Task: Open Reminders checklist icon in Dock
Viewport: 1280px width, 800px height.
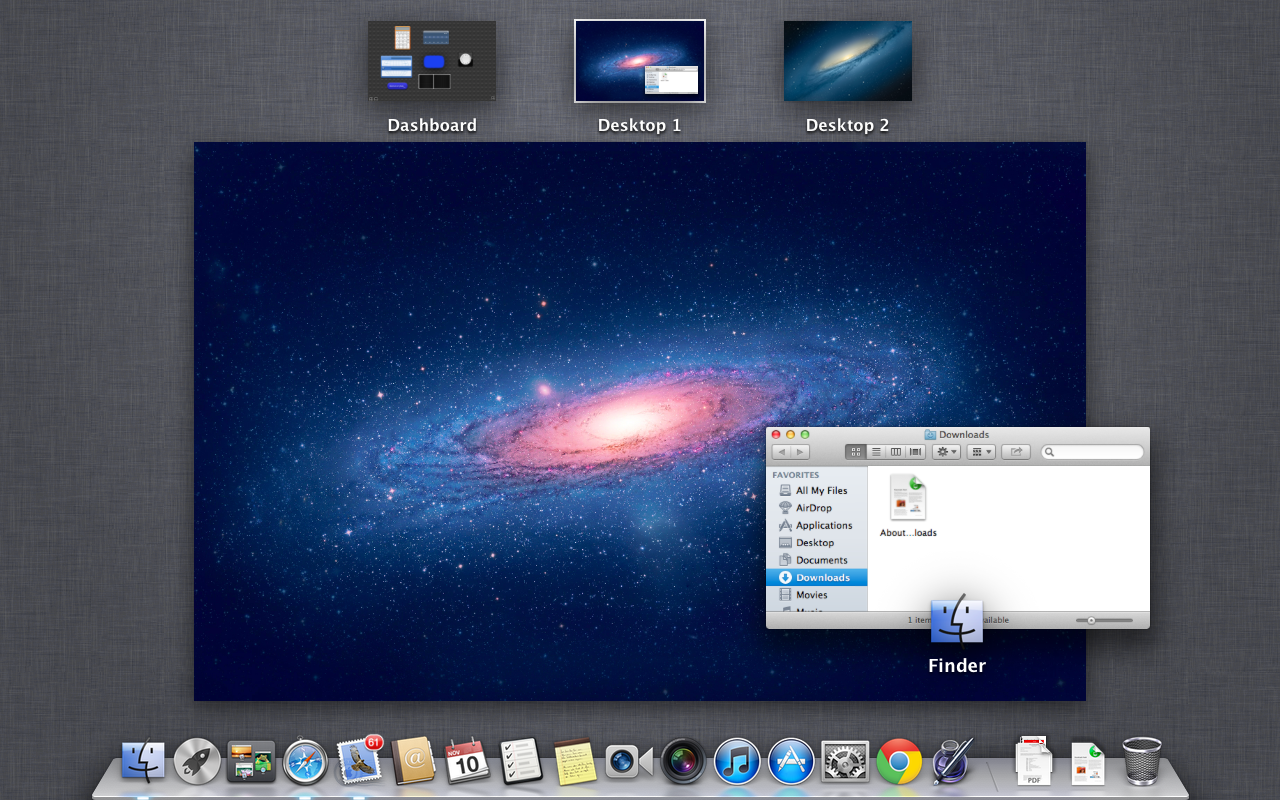Action: pos(521,762)
